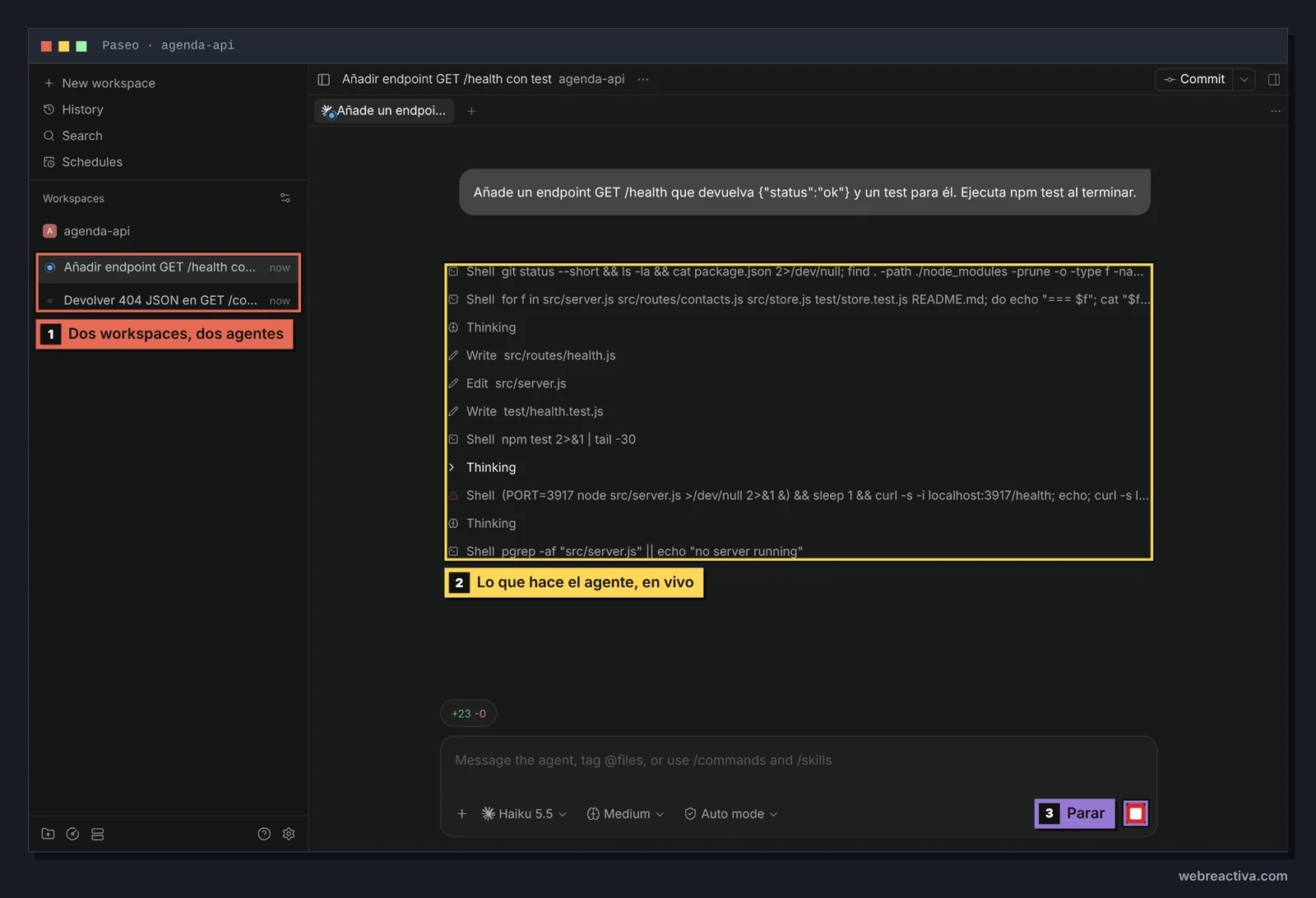Open the help question mark icon
1316x898 pixels.
(x=264, y=834)
